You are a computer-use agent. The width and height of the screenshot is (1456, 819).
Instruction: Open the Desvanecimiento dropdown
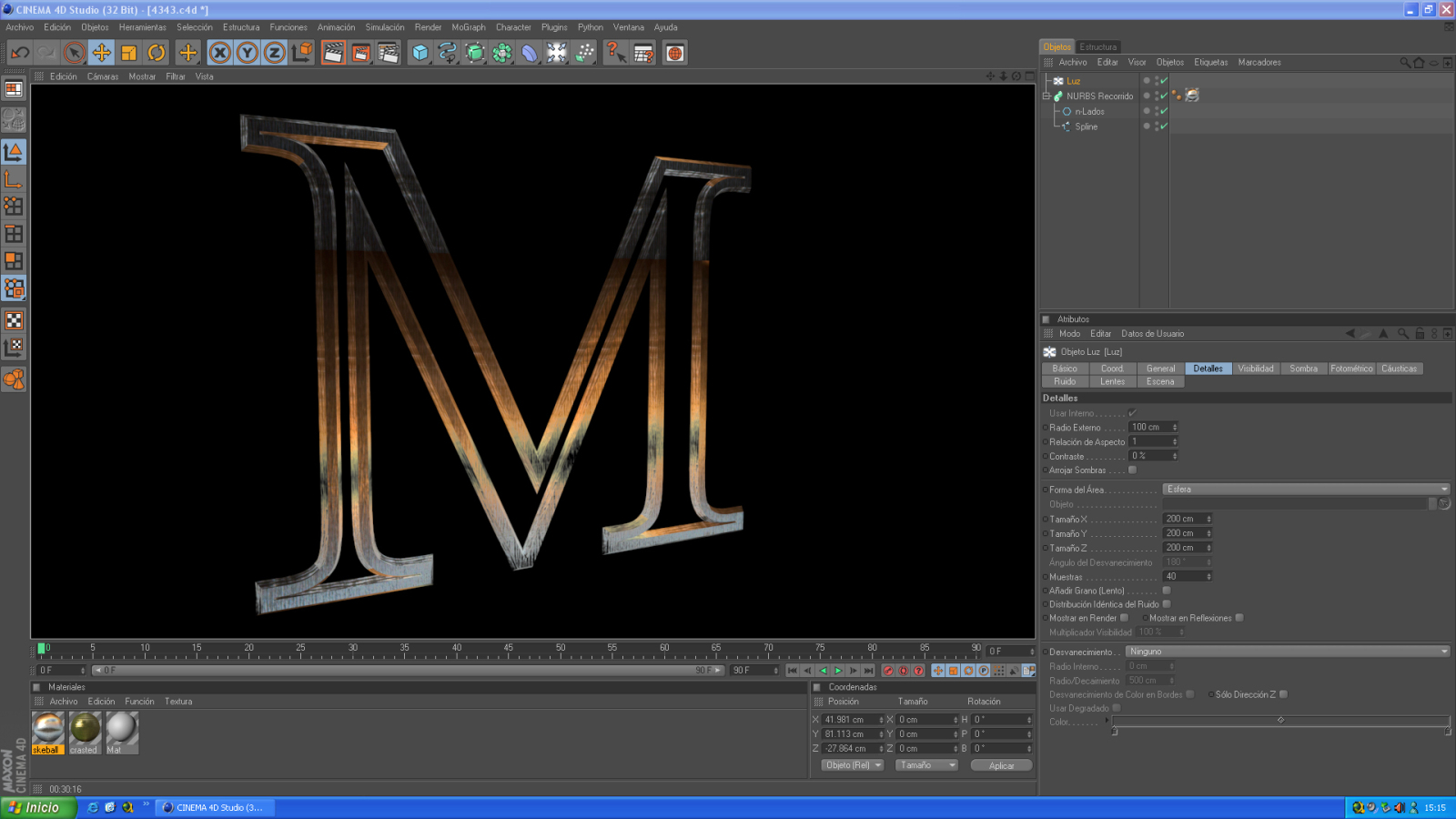(1288, 652)
